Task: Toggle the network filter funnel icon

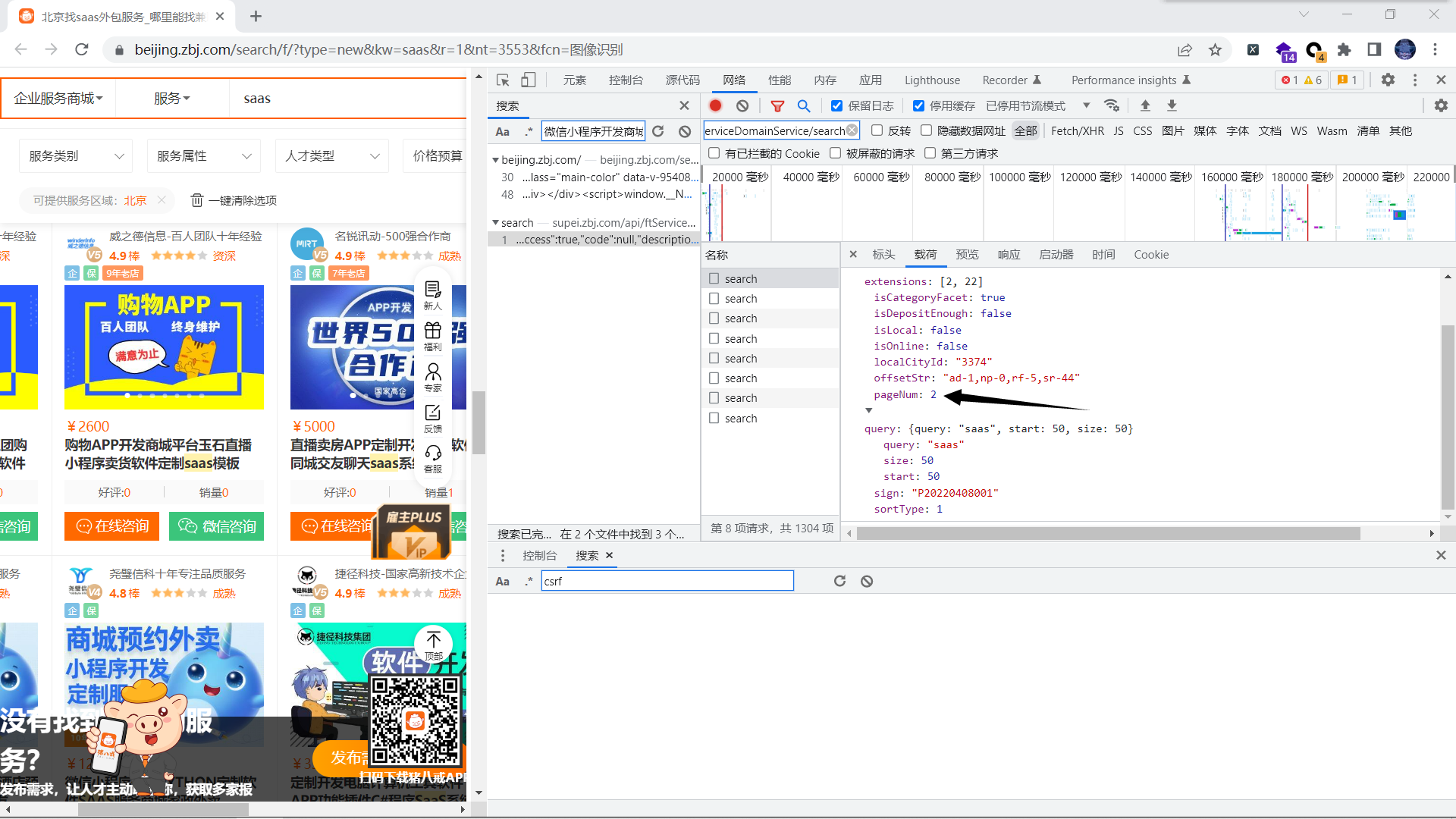Action: [x=777, y=105]
